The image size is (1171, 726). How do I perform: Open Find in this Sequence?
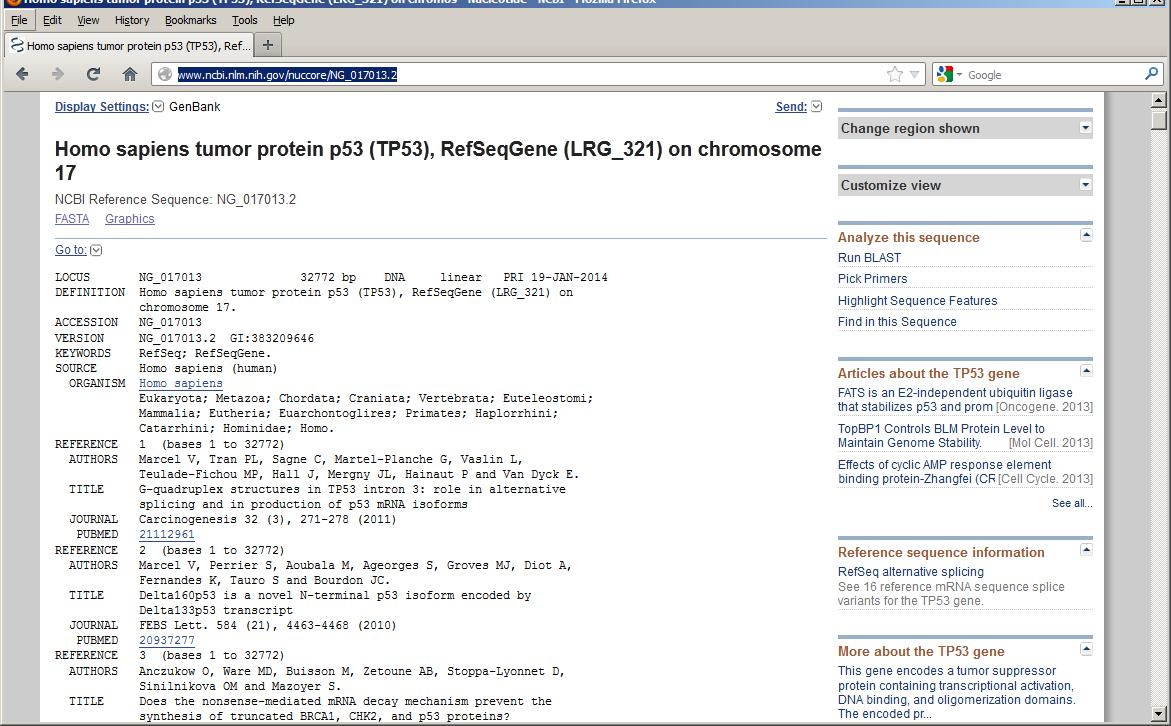(x=897, y=322)
